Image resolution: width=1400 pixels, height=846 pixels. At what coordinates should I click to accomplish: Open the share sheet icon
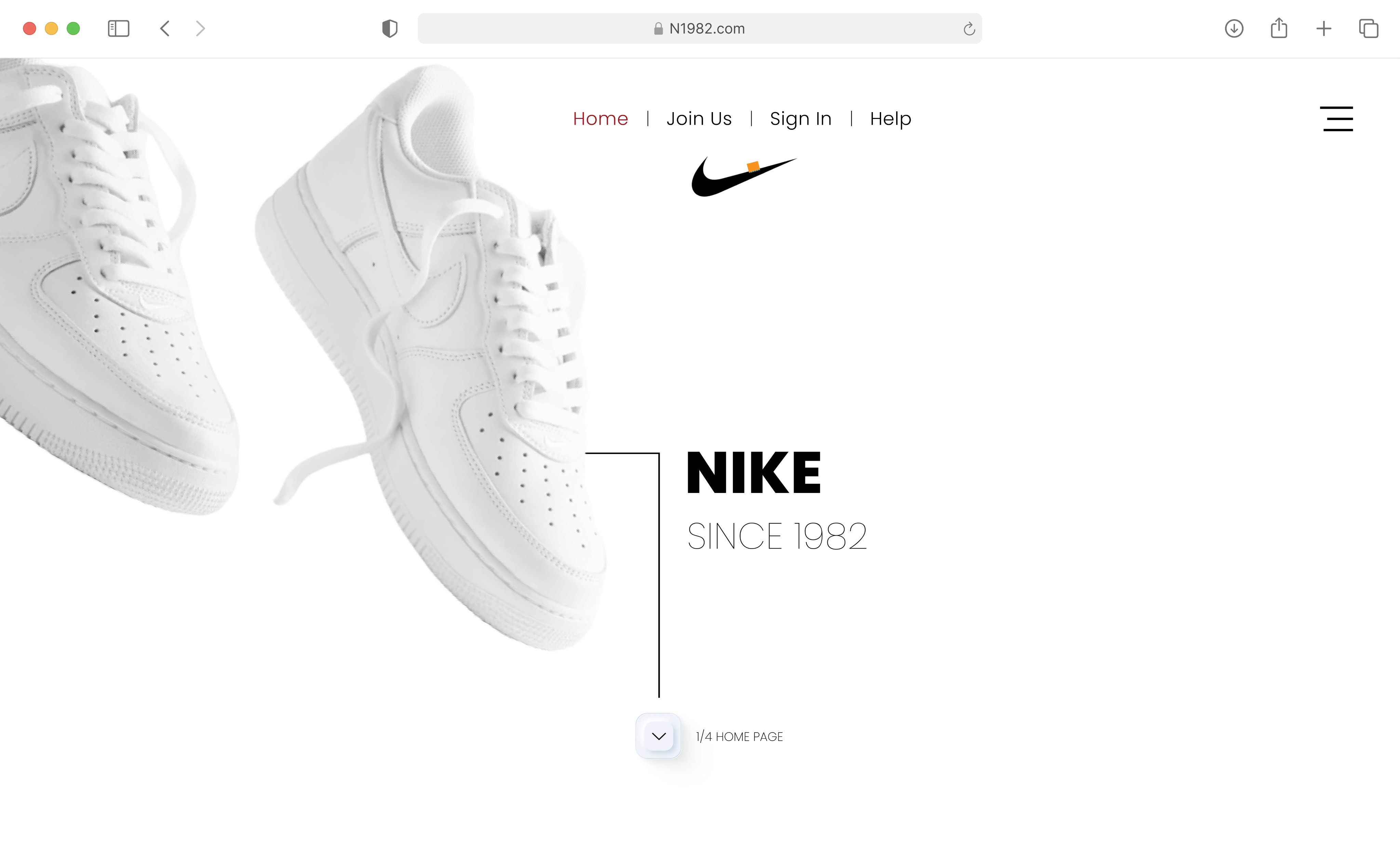tap(1279, 28)
